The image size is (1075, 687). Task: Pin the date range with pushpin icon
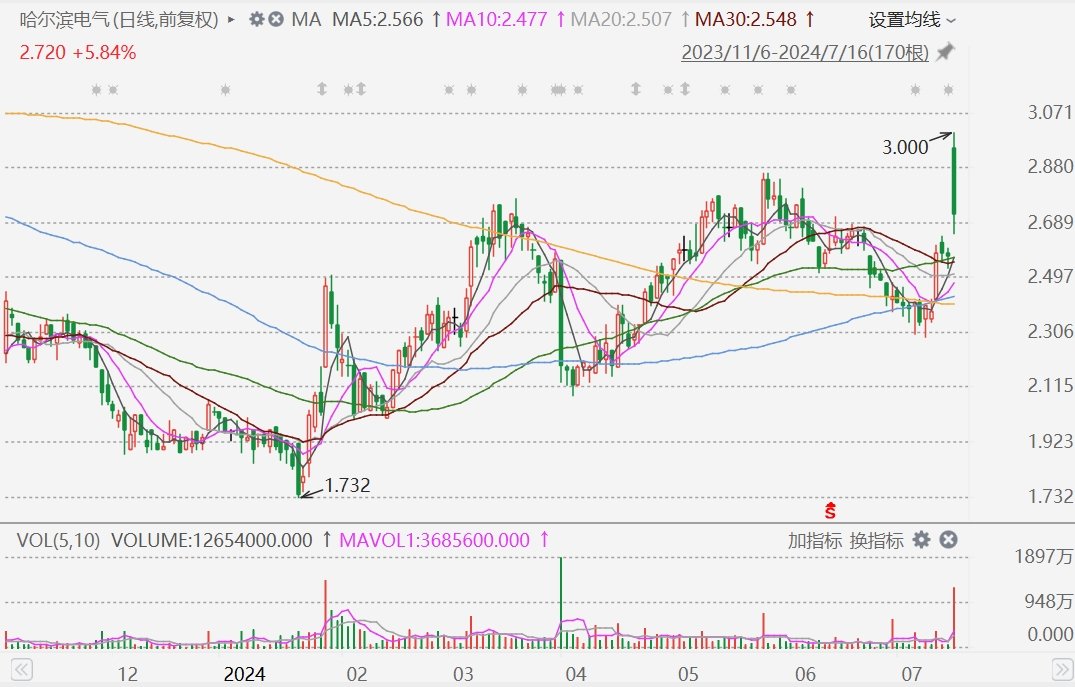coord(945,53)
